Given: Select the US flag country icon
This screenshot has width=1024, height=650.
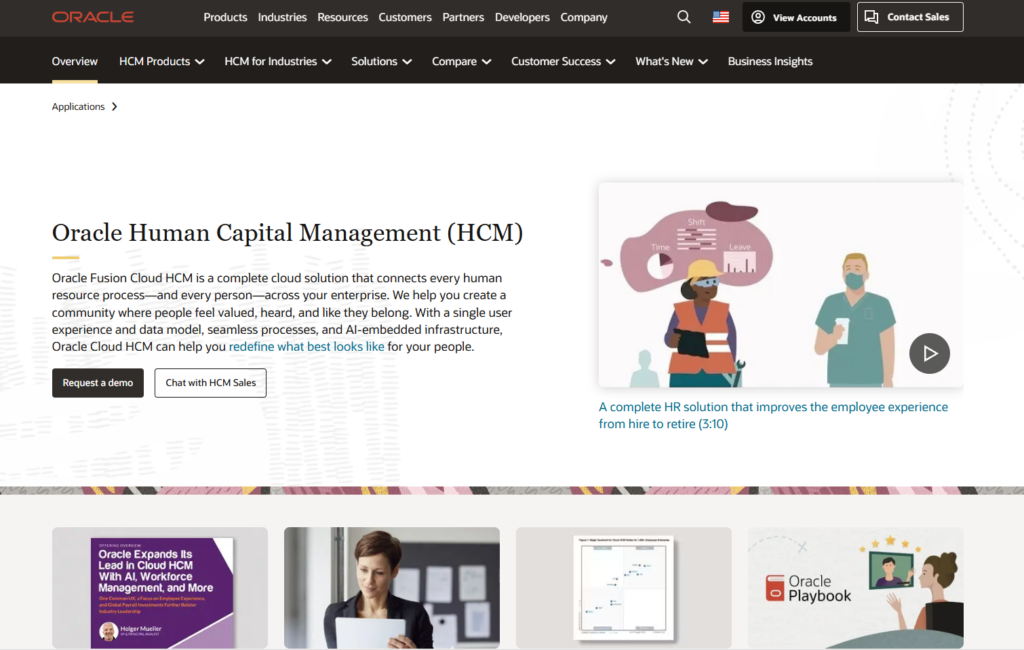Looking at the screenshot, I should [x=720, y=17].
